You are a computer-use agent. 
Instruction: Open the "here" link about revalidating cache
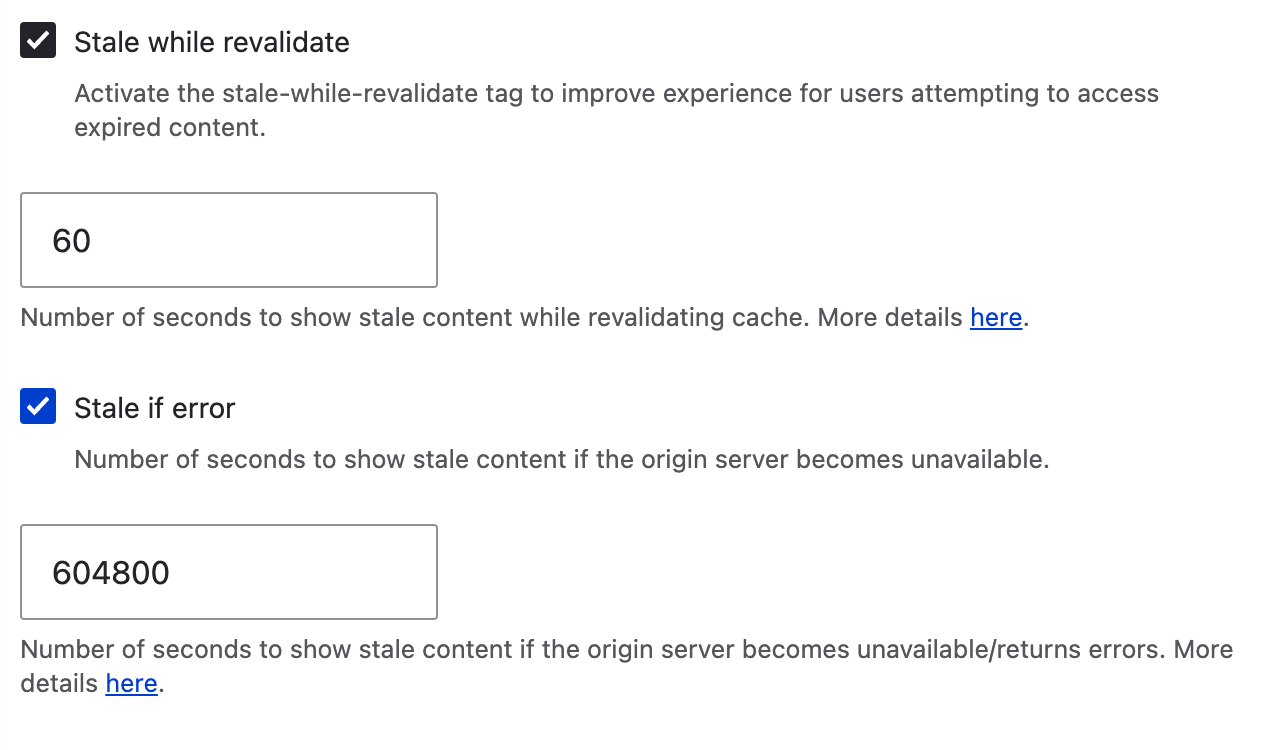pos(996,318)
